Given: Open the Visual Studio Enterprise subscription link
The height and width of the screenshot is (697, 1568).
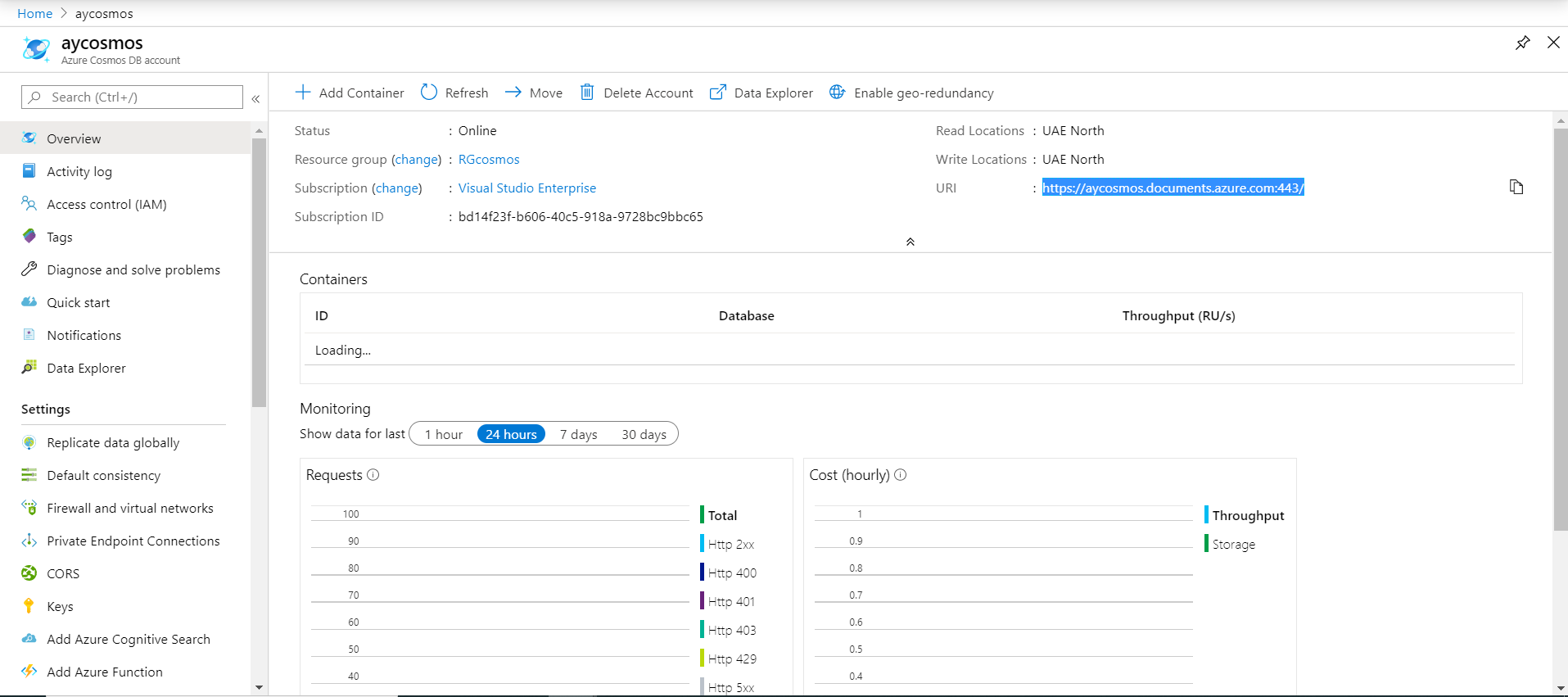Looking at the screenshot, I should (526, 188).
